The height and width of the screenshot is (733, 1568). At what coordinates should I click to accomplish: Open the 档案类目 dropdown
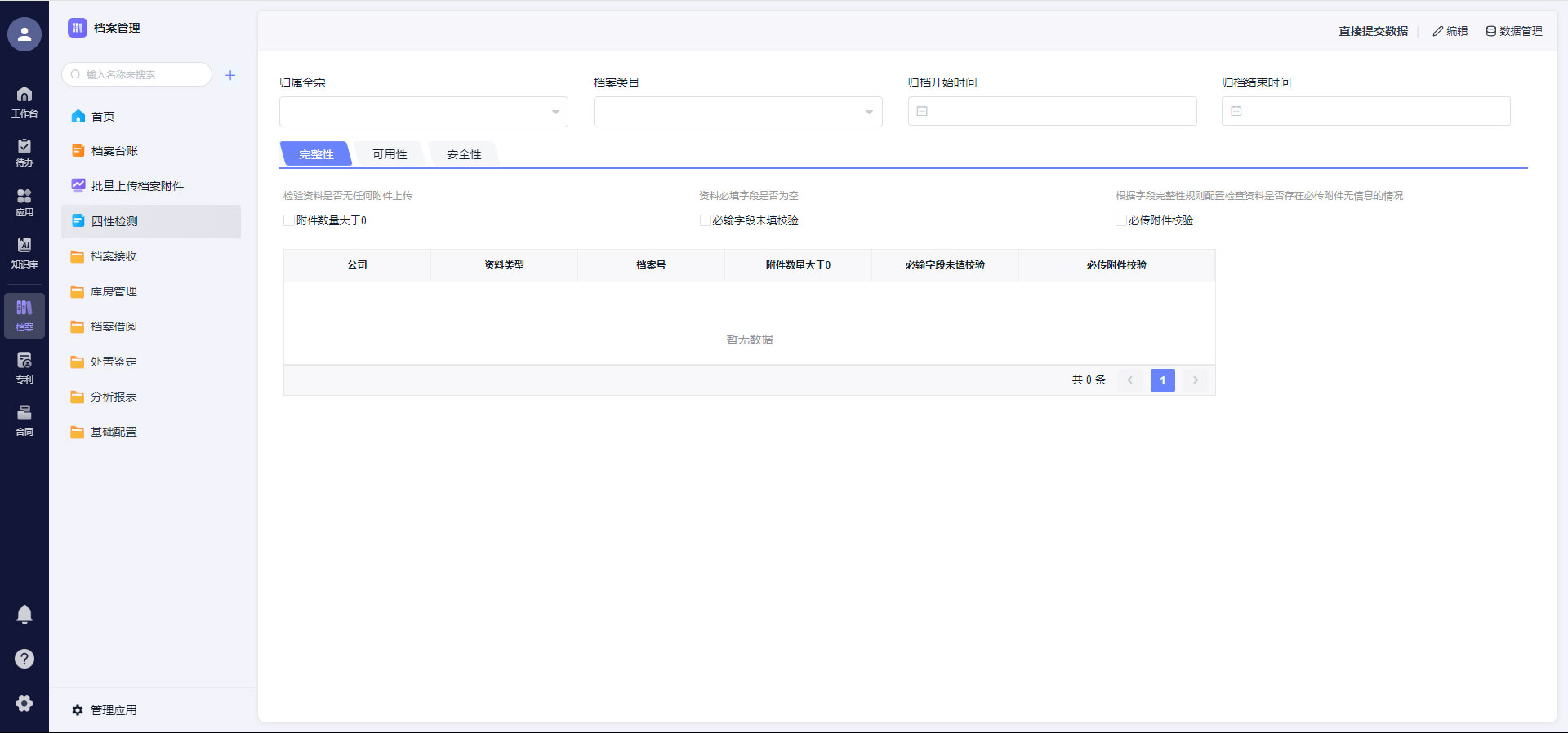pyautogui.click(x=737, y=112)
